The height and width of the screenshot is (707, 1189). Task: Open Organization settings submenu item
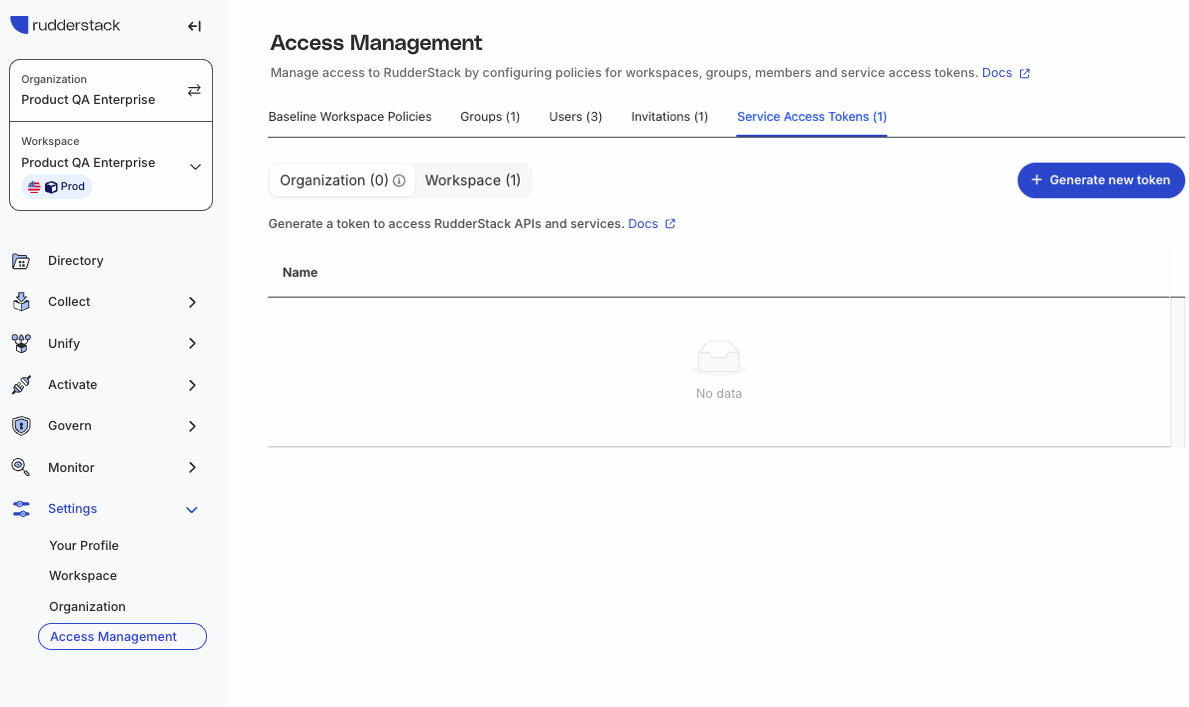87,607
